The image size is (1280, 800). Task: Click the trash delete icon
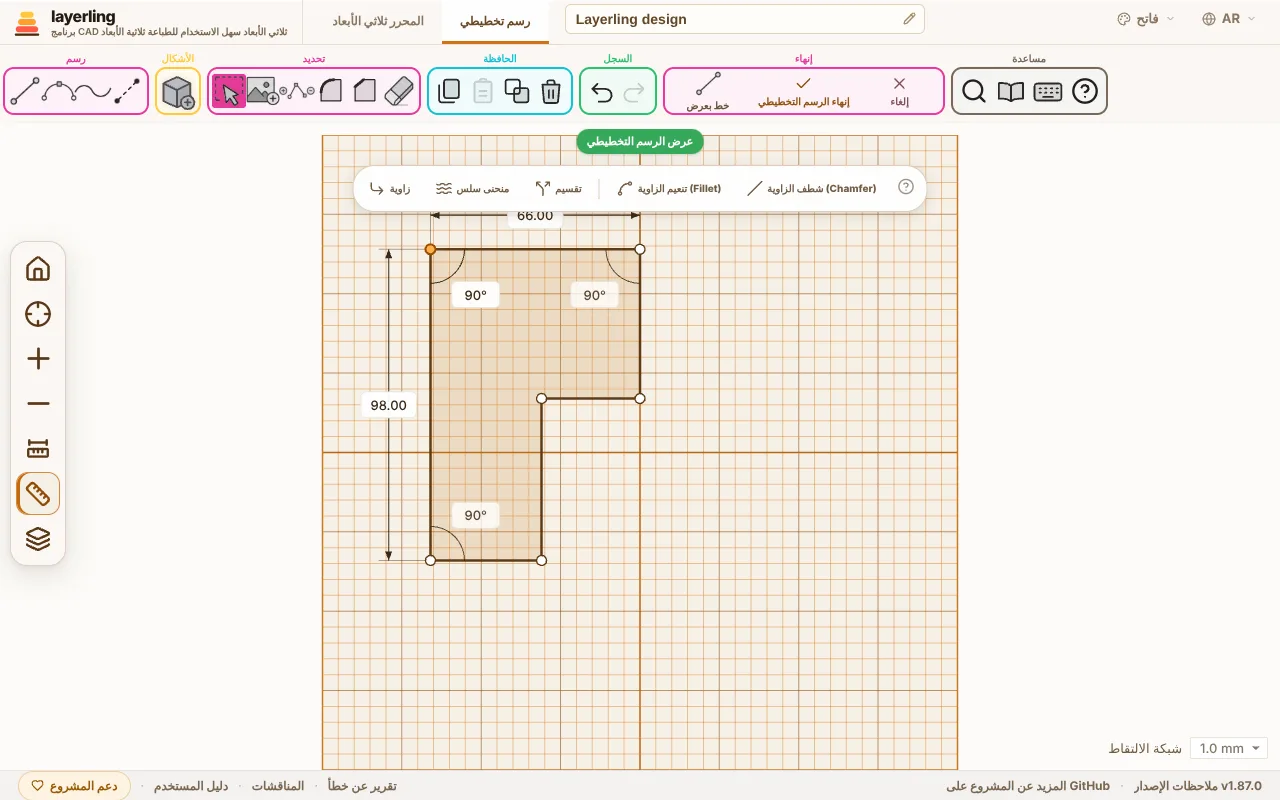(x=551, y=91)
